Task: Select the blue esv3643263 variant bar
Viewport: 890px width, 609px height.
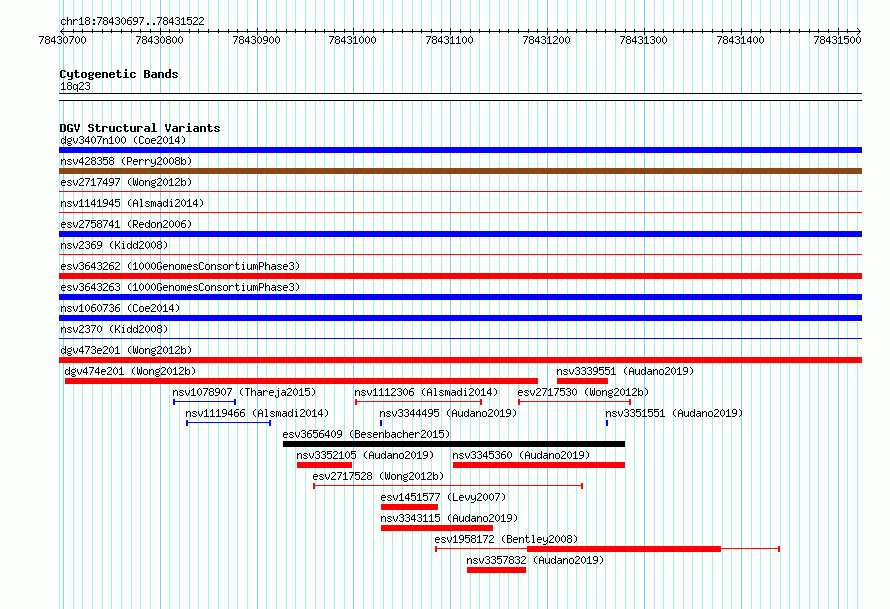Action: 460,297
